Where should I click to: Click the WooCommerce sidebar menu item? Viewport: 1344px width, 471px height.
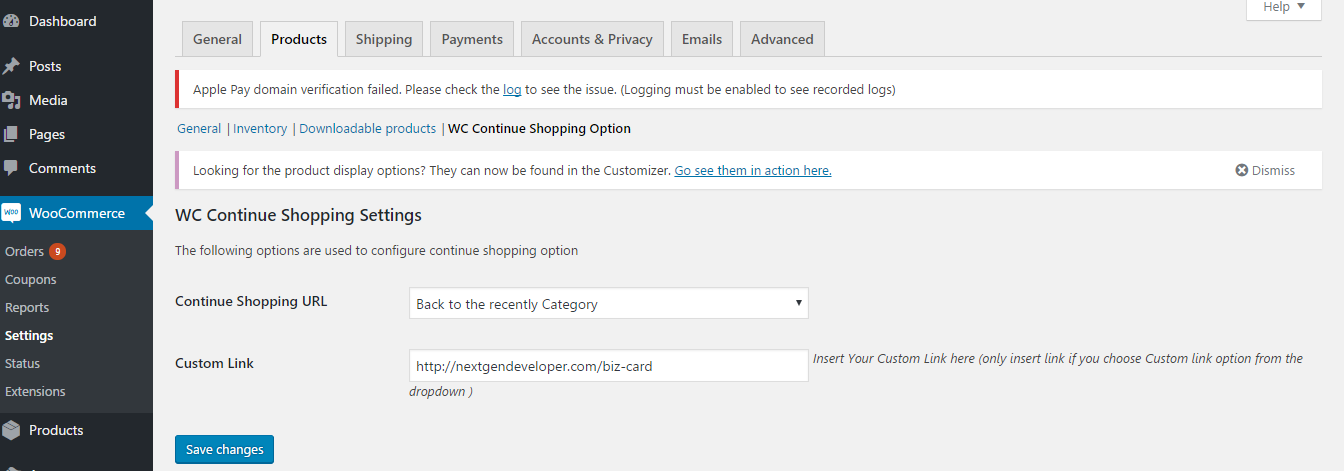coord(76,213)
